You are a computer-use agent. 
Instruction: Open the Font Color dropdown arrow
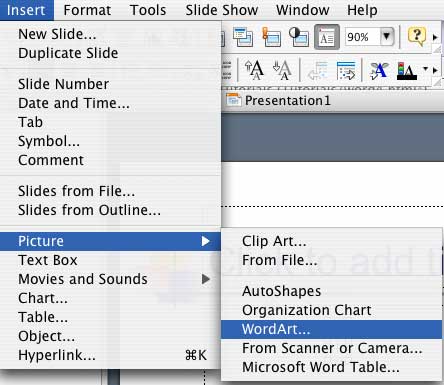[x=425, y=69]
